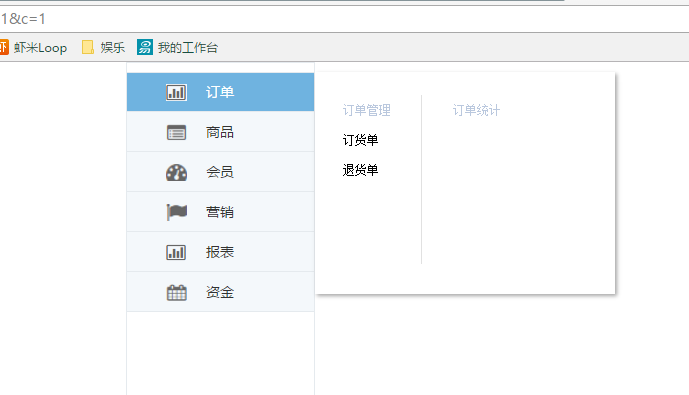This screenshot has width=689, height=395.
Task: Open the 娱乐 bookmark folder icon
Action: click(88, 47)
